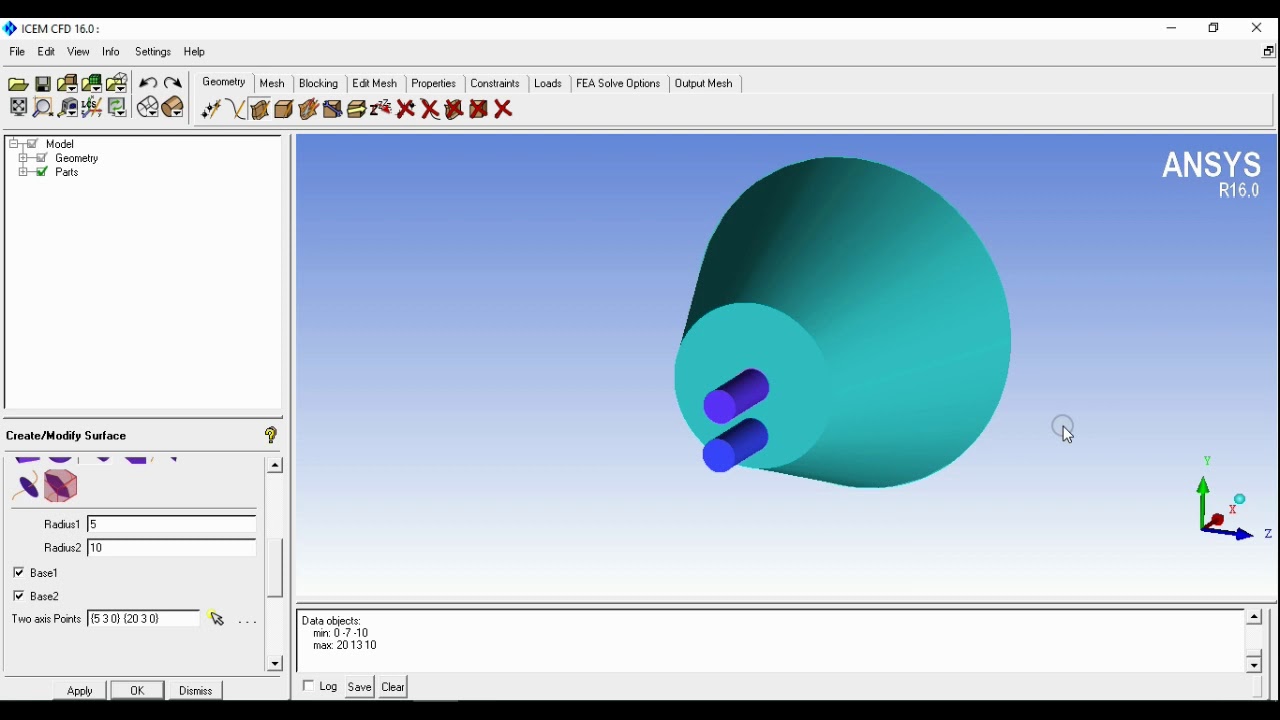Toggle Model checkbox in tree
The width and height of the screenshot is (1280, 720).
click(x=32, y=144)
